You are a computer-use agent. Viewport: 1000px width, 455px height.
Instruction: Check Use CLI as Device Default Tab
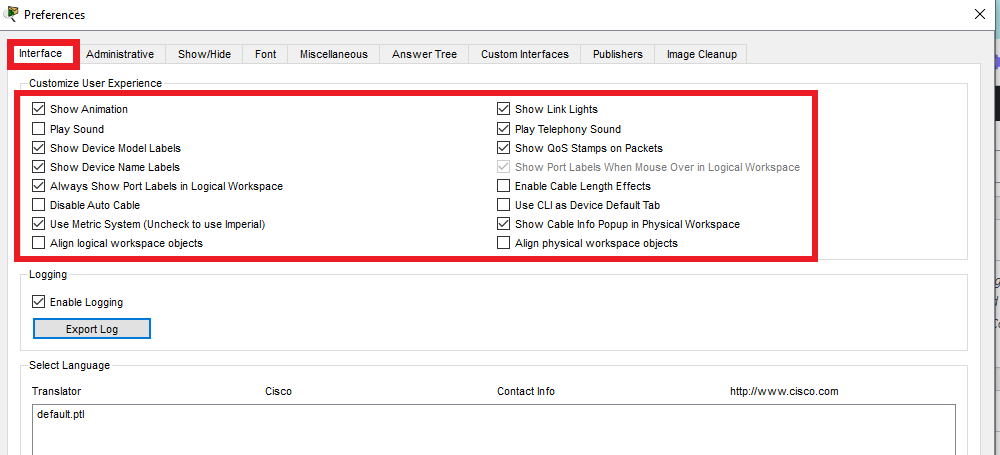tap(504, 205)
